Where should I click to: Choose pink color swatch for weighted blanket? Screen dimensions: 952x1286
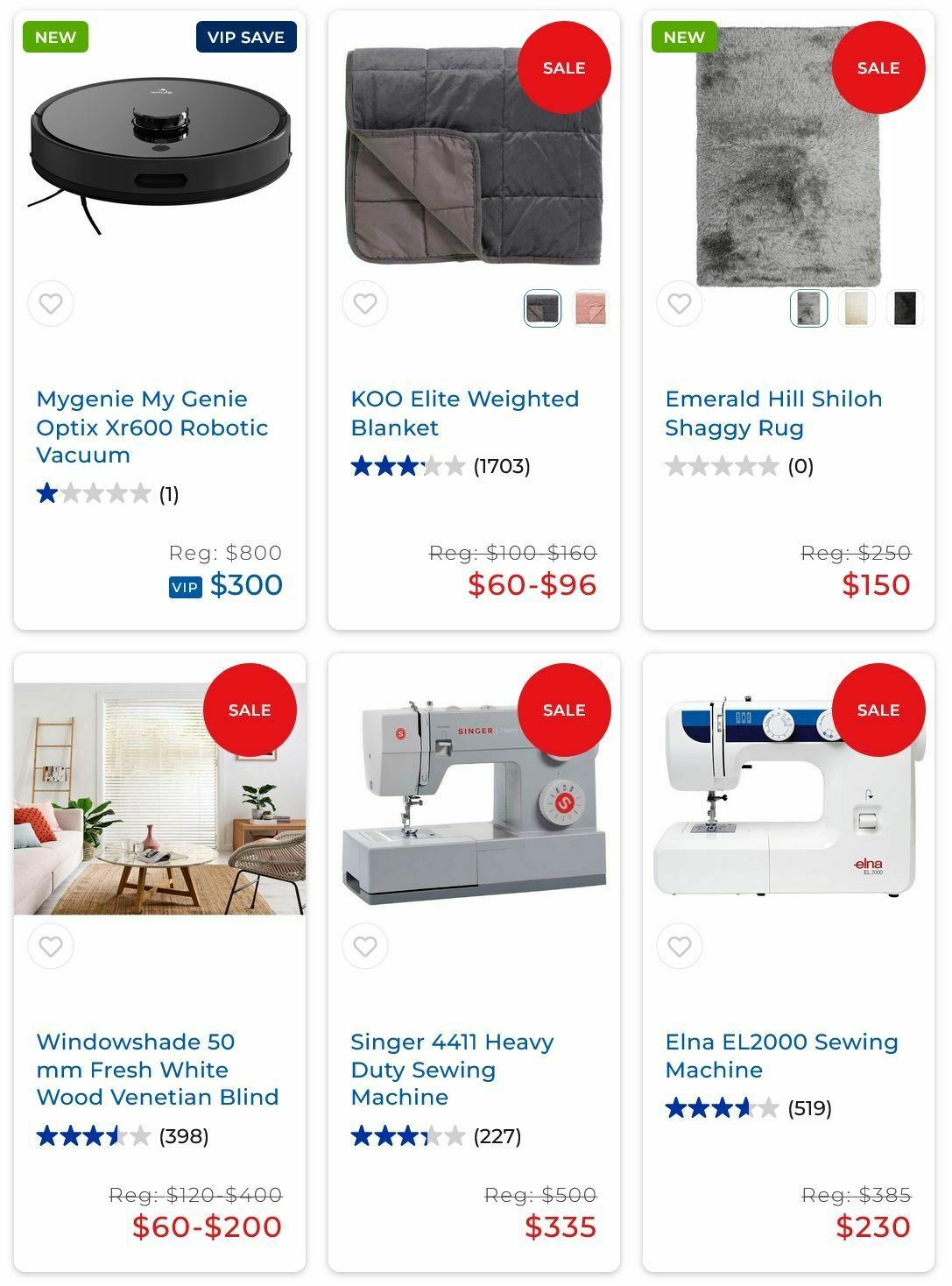pos(590,308)
